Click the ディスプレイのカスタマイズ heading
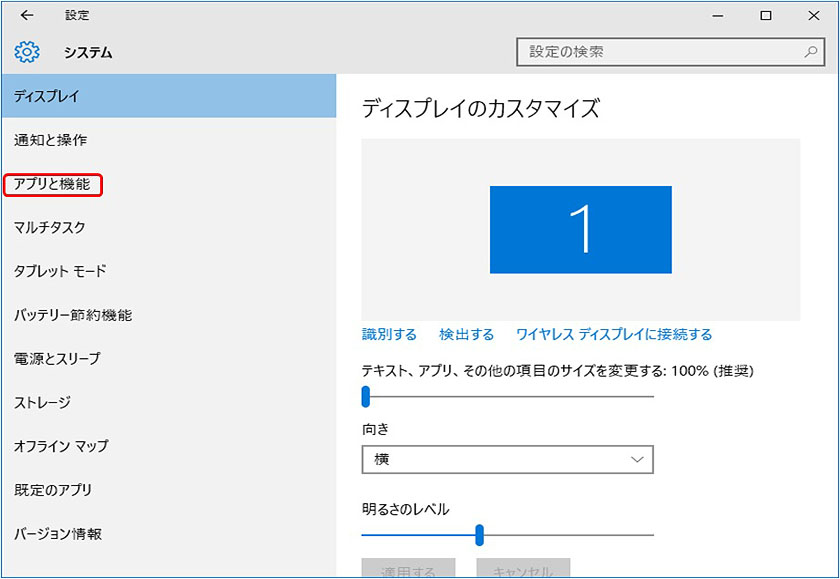Viewport: 840px width, 579px height. pyautogui.click(x=481, y=109)
